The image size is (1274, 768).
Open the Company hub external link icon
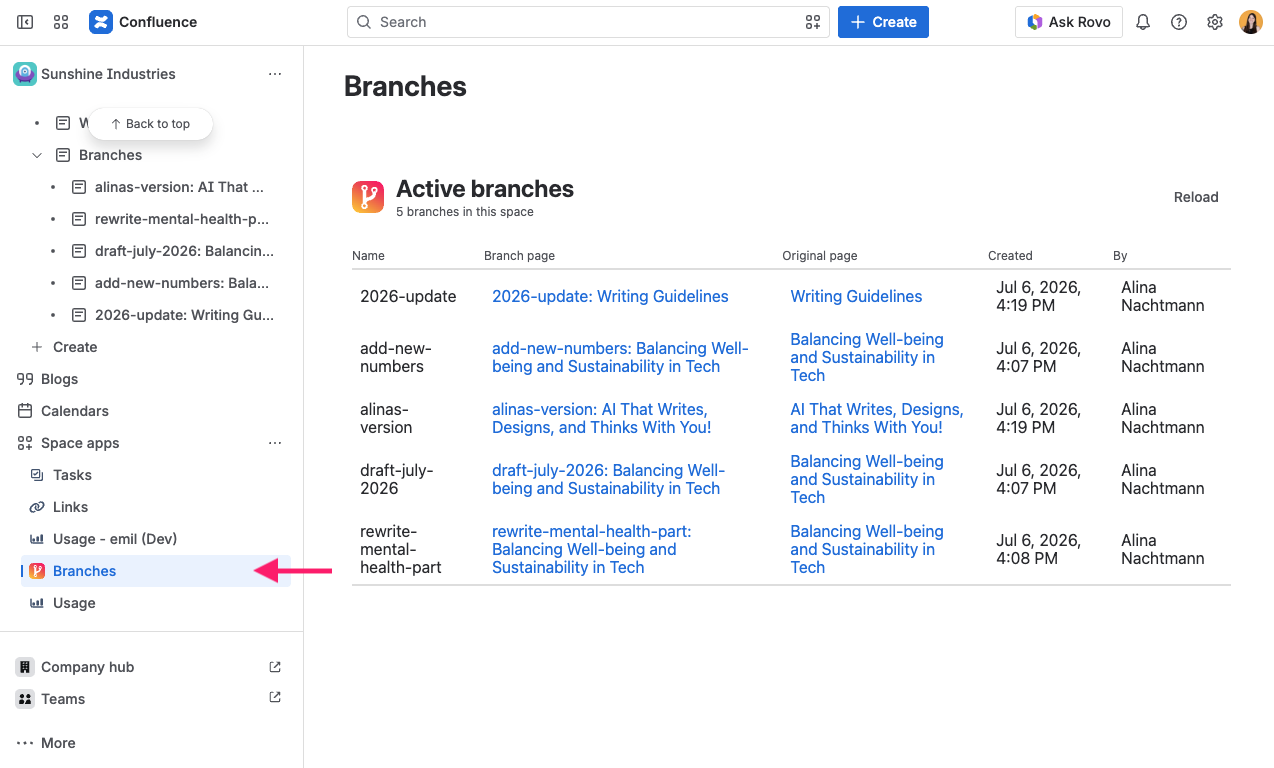tap(275, 667)
